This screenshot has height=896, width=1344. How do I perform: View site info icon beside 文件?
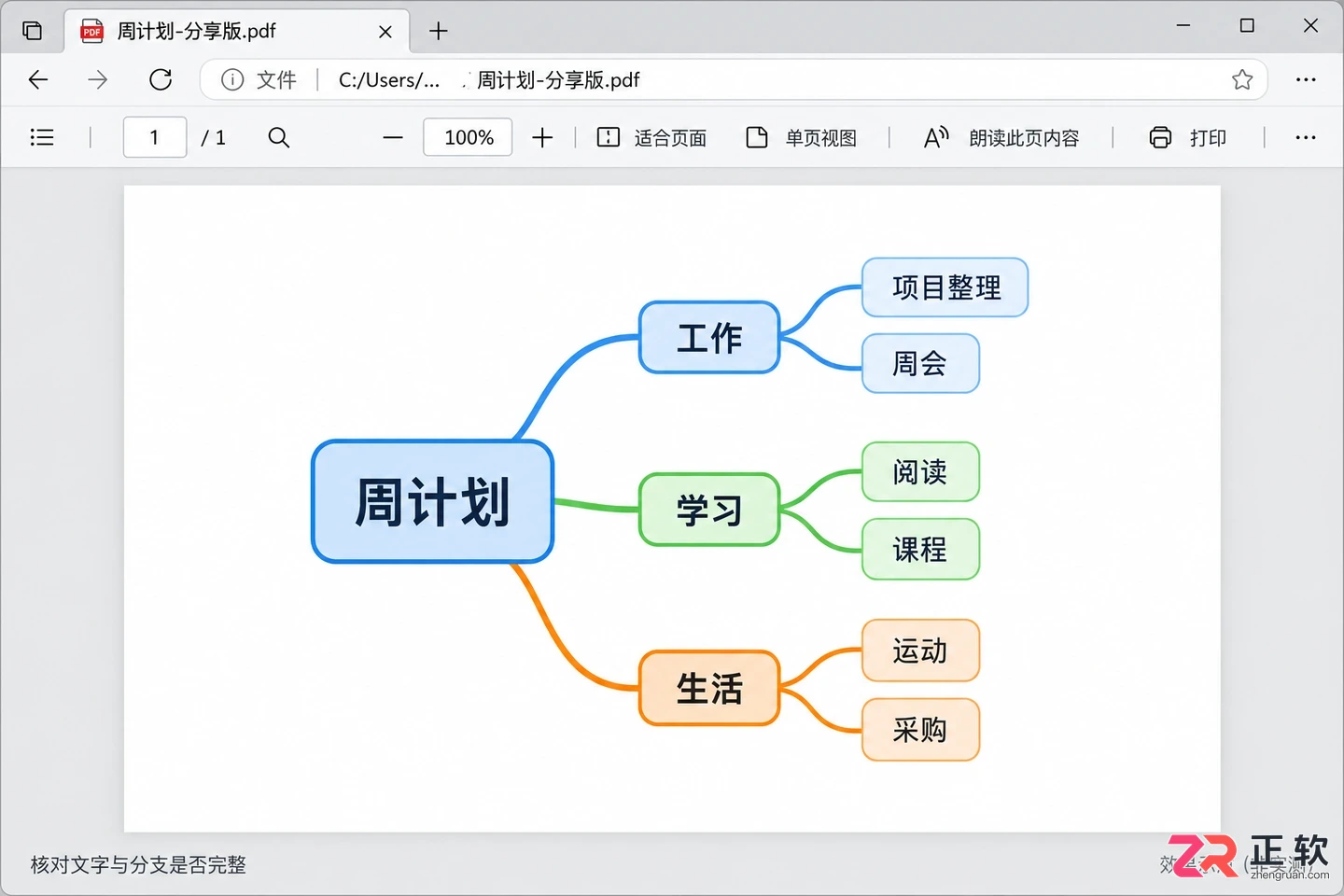point(232,80)
